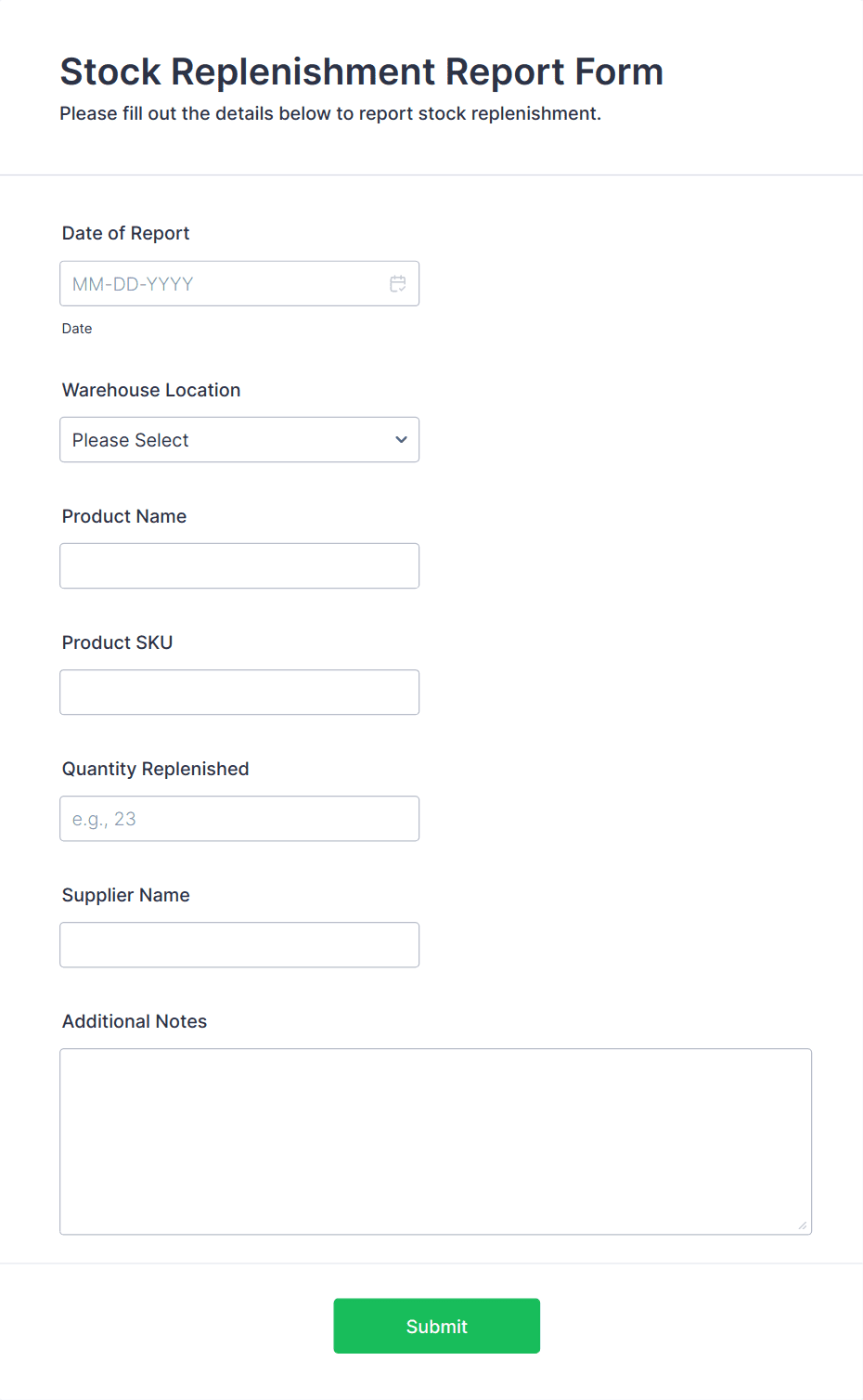Click the 'Product SKU' field label
Image resolution: width=863 pixels, height=1400 pixels.
(117, 642)
